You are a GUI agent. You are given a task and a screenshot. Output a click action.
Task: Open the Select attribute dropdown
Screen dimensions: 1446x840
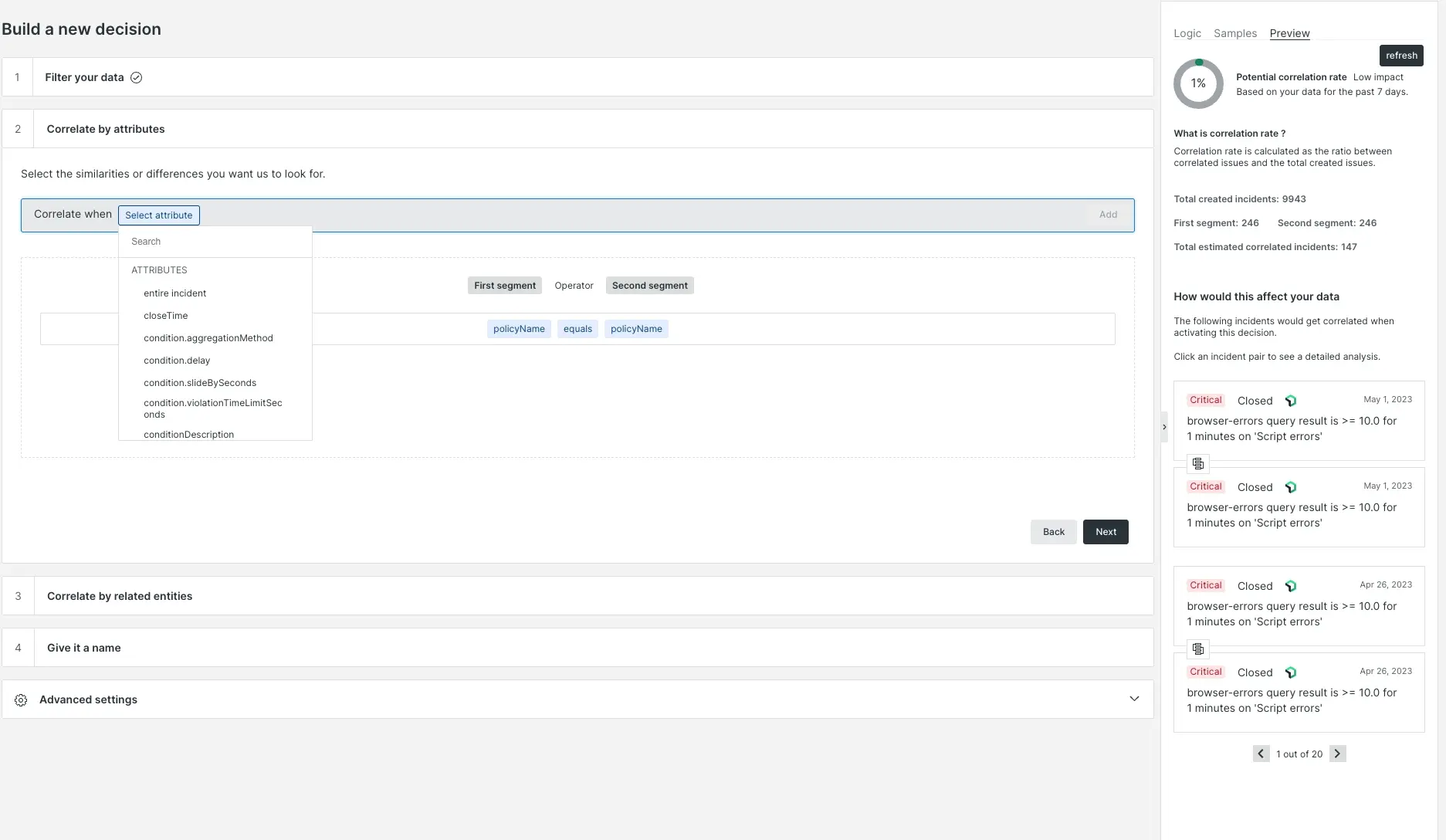[x=159, y=215]
